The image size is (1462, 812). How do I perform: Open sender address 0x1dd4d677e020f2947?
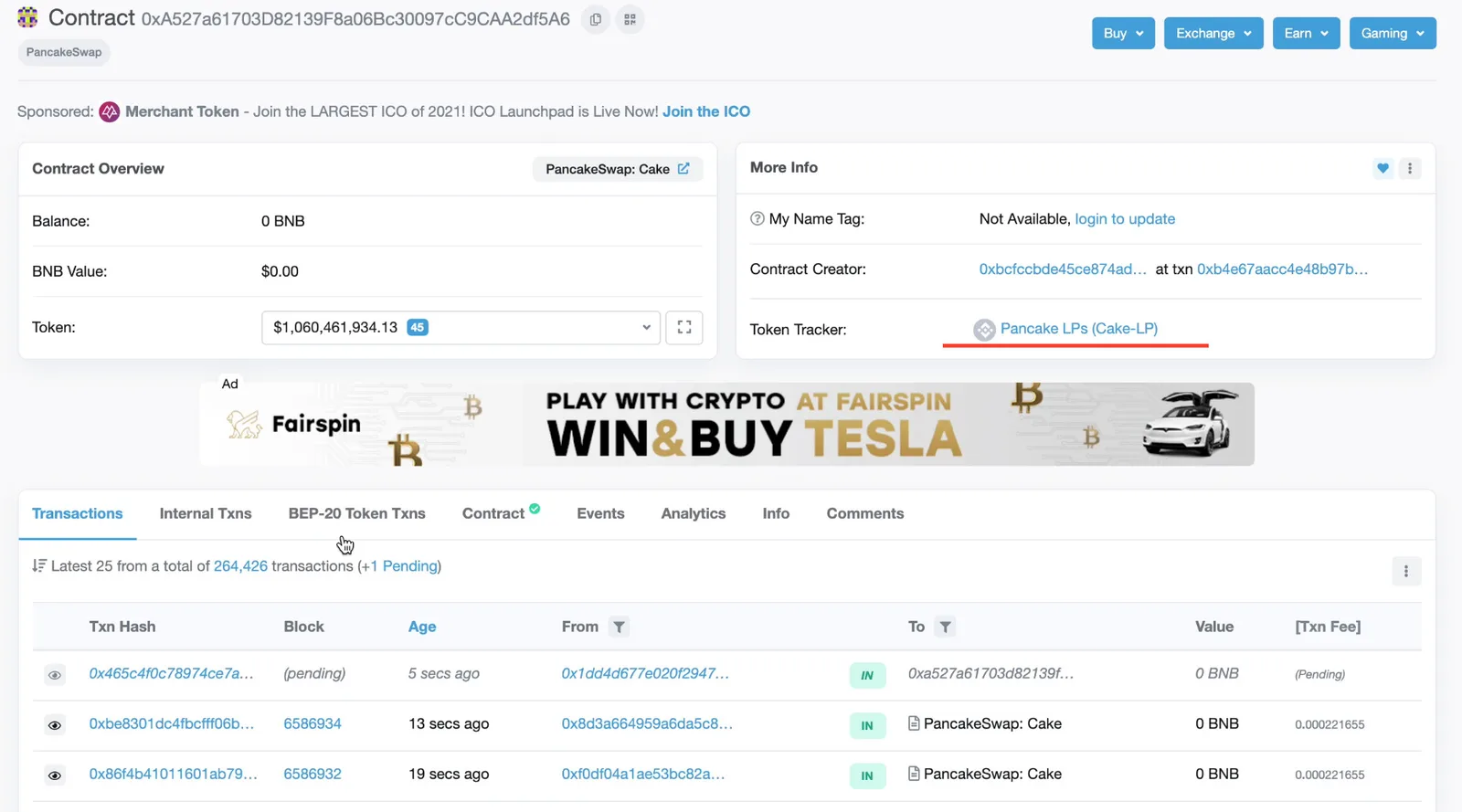pos(645,674)
